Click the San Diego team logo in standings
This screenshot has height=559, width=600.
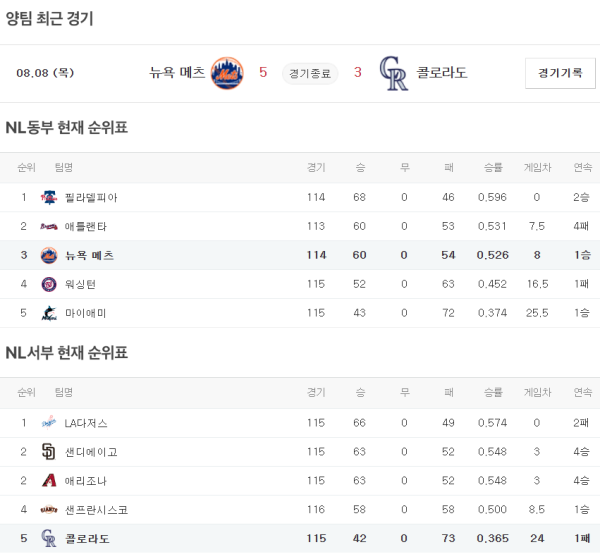click(48, 452)
